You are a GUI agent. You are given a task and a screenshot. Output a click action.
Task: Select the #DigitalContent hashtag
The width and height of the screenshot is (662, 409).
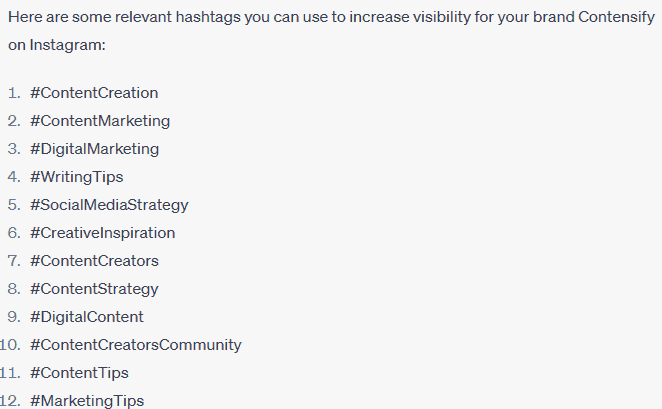86,317
